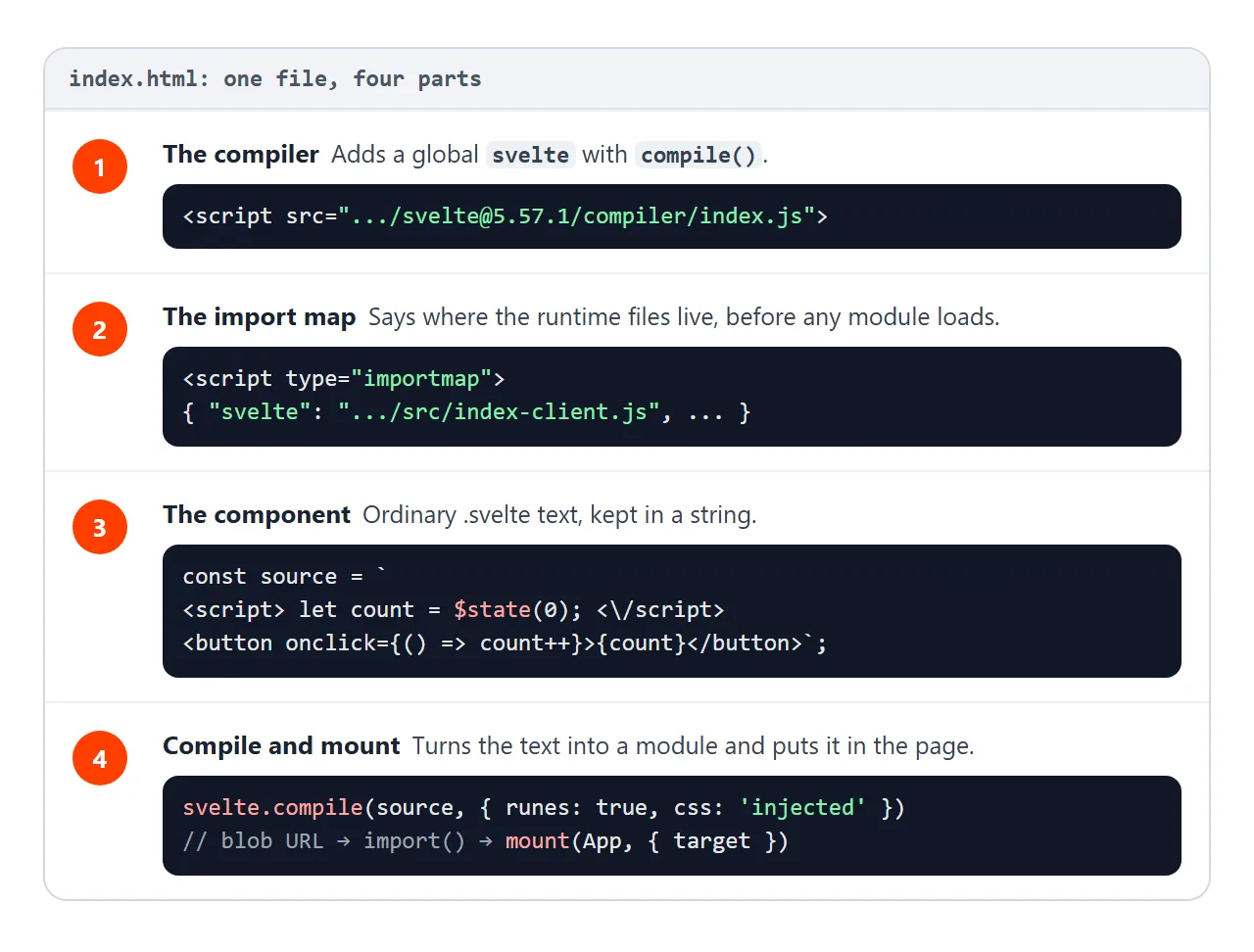Click the path string ".../src/index-client.js"
The width and height of the screenshot is (1254, 952).
(x=499, y=411)
